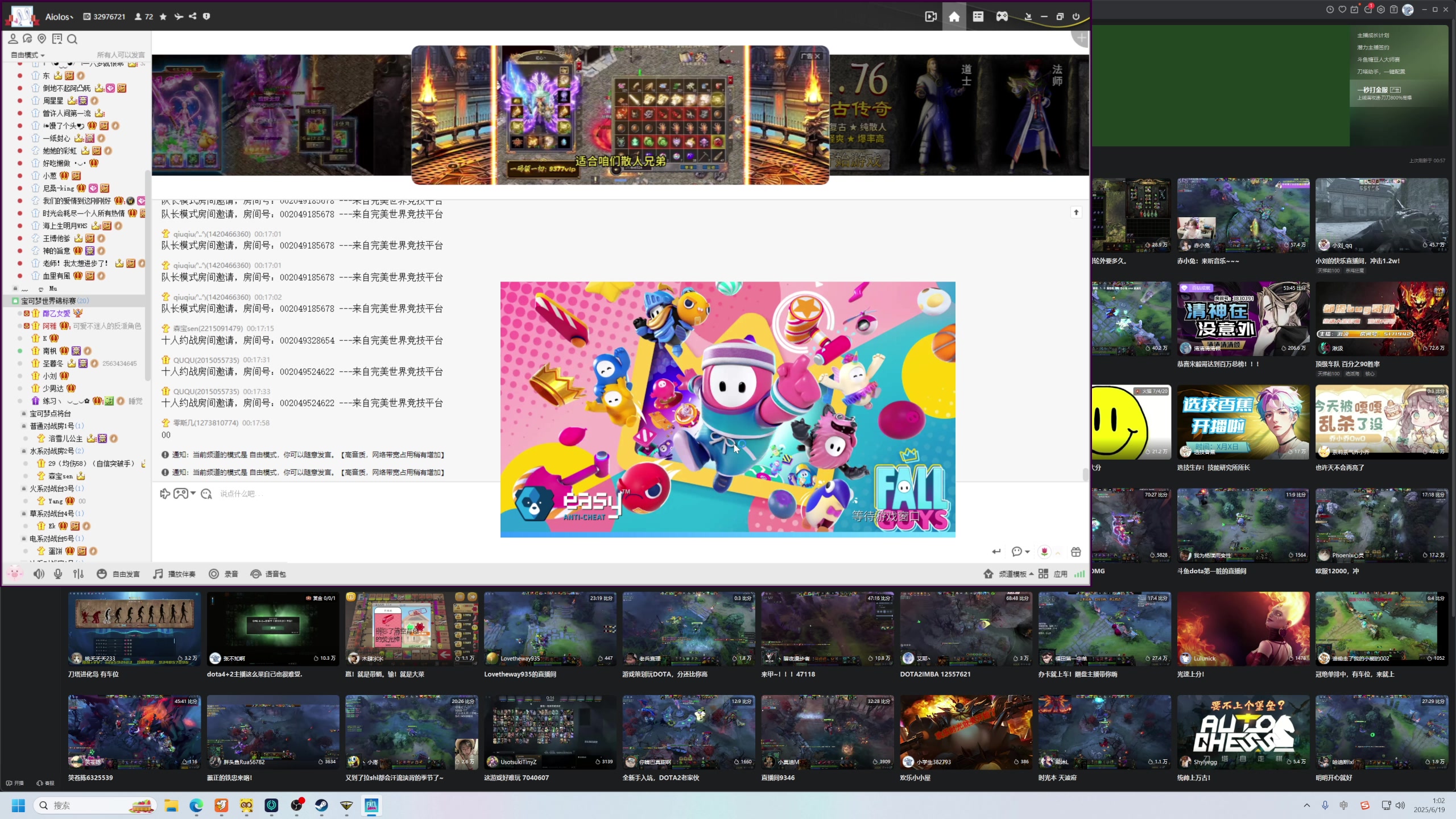The width and height of the screenshot is (1456, 819).
Task: Open the favorite star icon beside 72 users
Action: 163,16
